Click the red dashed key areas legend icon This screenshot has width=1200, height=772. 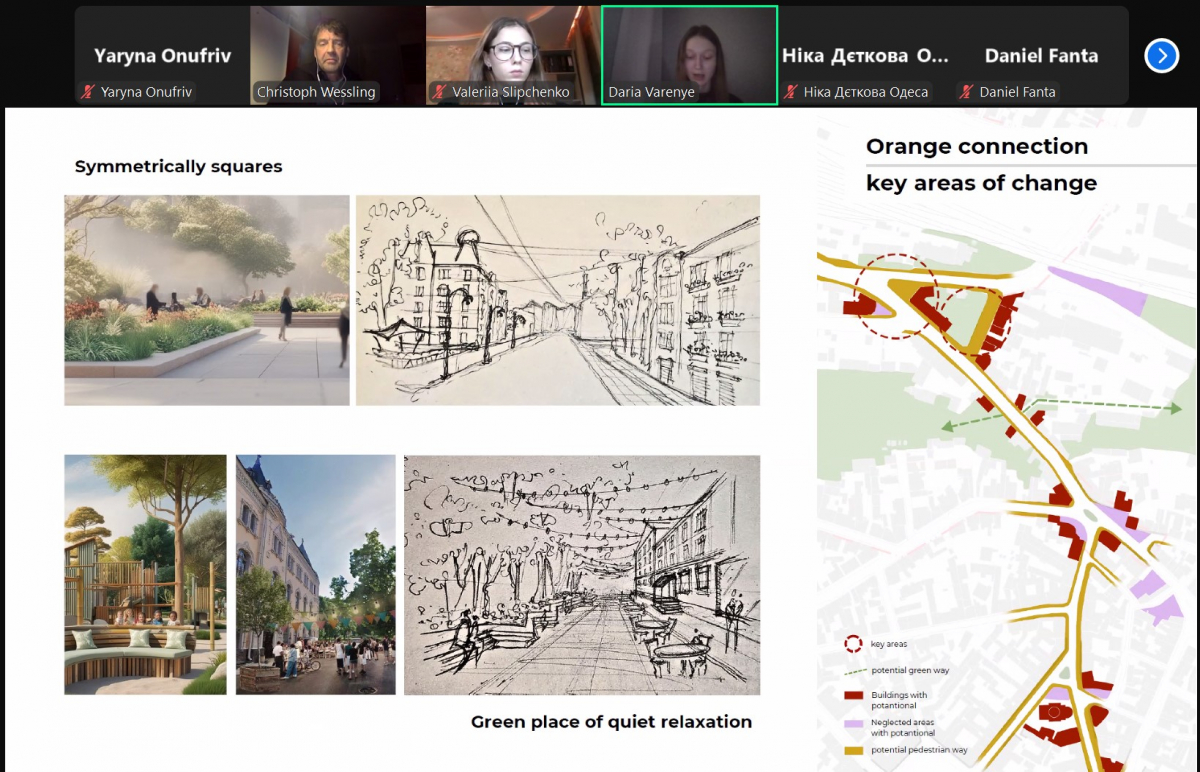click(x=854, y=644)
